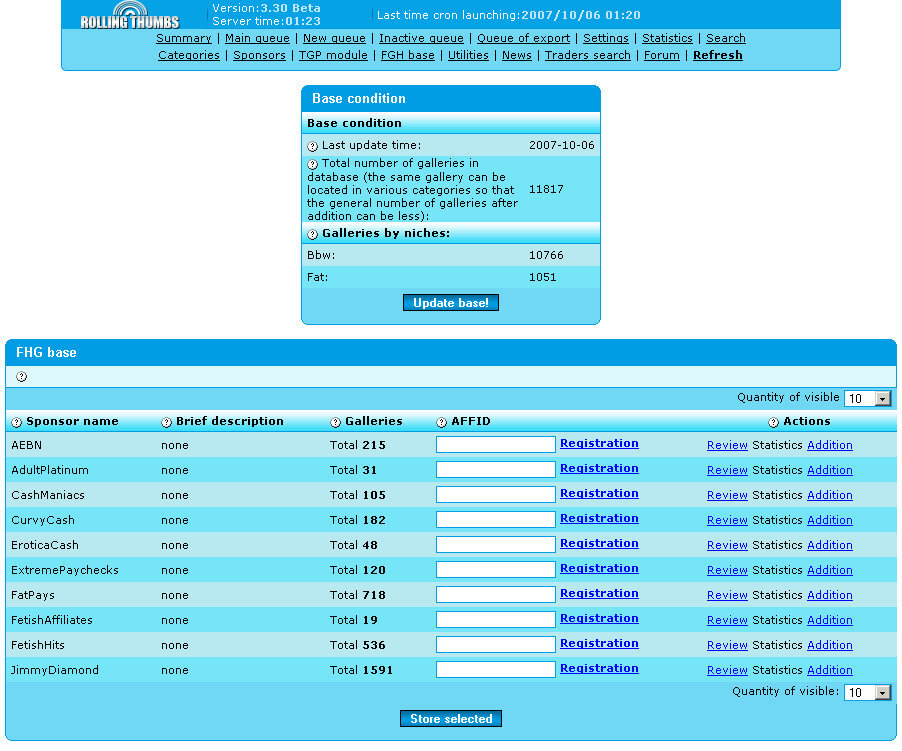Click the AFFID input for EroticaCash
The width and height of the screenshot is (902, 751).
(496, 545)
